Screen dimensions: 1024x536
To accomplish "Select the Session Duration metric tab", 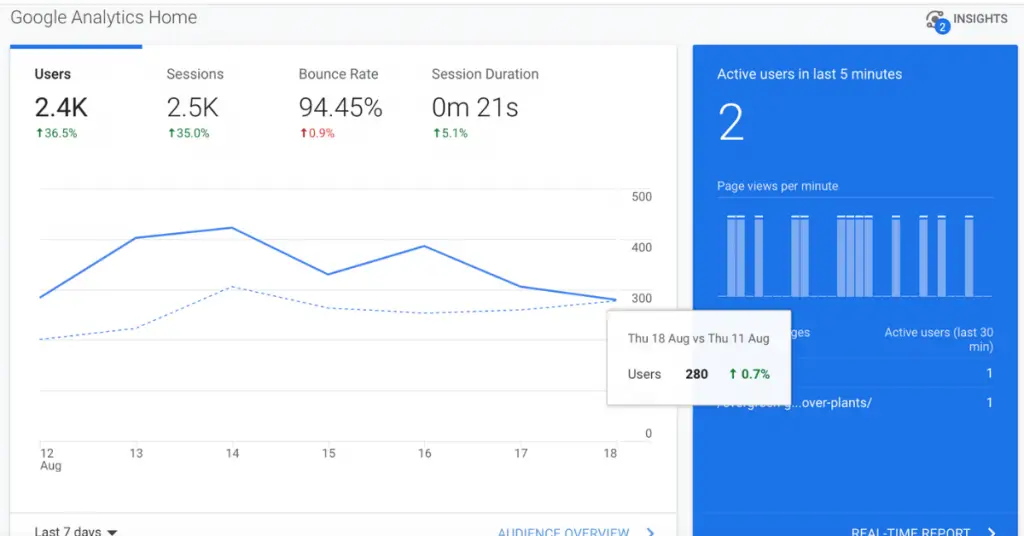I will click(x=485, y=104).
